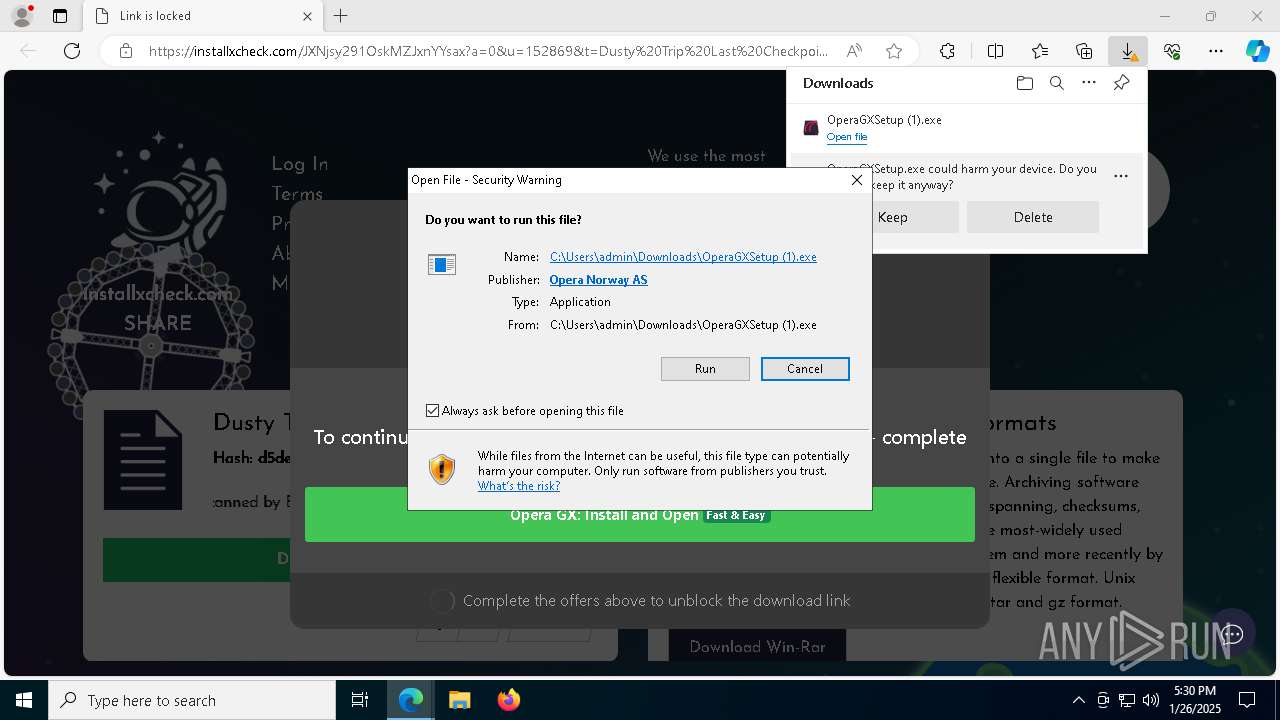The width and height of the screenshot is (1280, 720).
Task: Open Browser essentials icon
Action: pos(1172,51)
